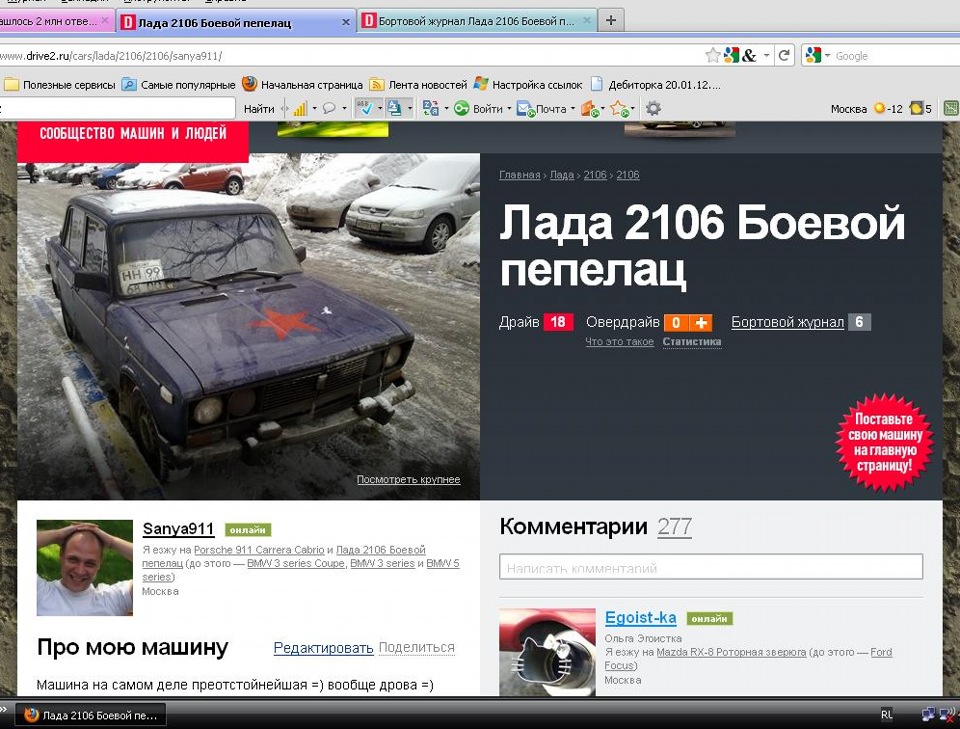Screen dimensions: 960x729
Task: Click the weather icon next to Москва -12
Action: [879, 106]
